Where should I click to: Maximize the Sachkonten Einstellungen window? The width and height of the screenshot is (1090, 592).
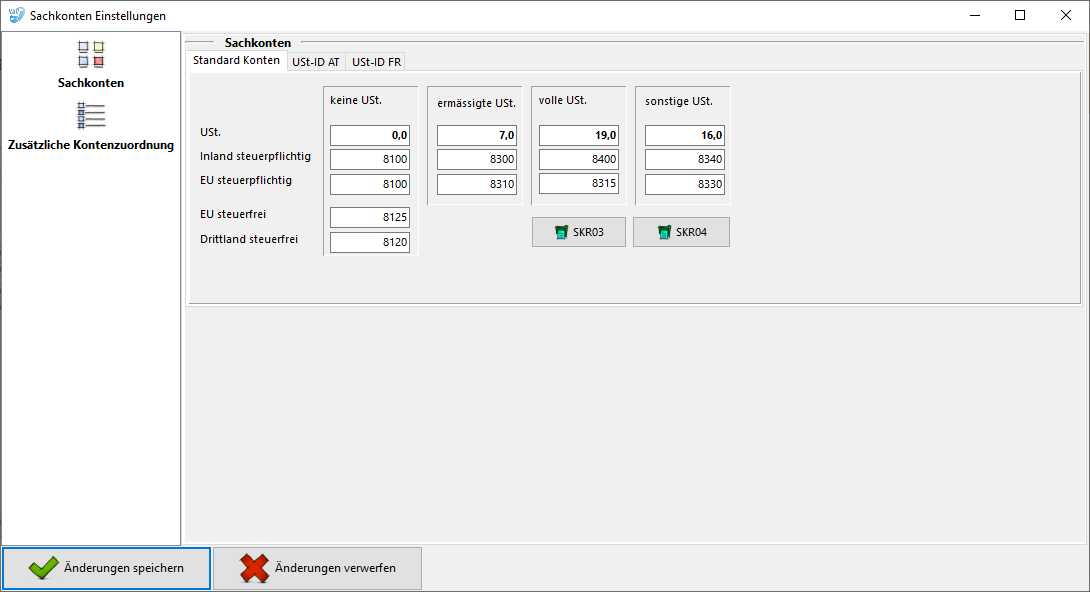click(1019, 15)
